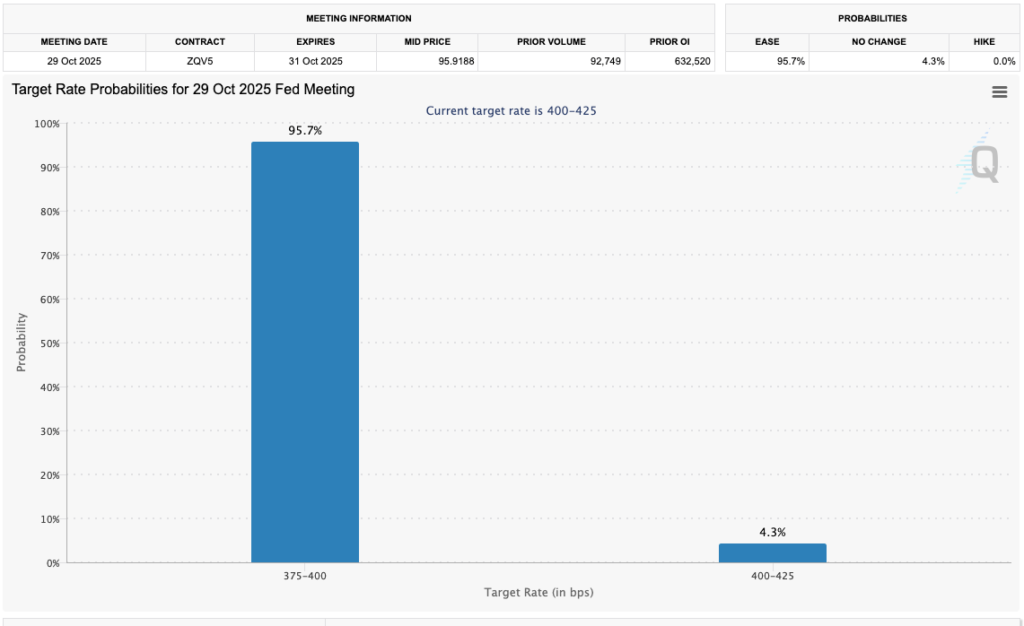Sort by the MEETING DATE column header
Viewport: 1024px width, 626px height.
tap(74, 41)
